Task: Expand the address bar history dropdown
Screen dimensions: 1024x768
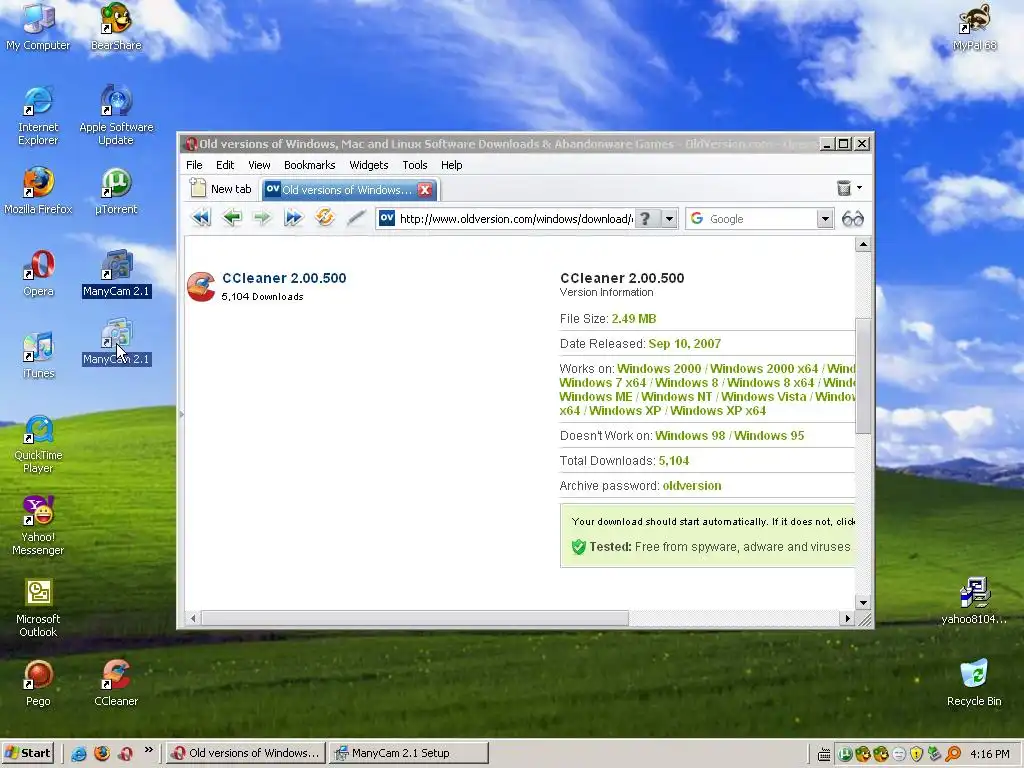Action: click(x=669, y=219)
